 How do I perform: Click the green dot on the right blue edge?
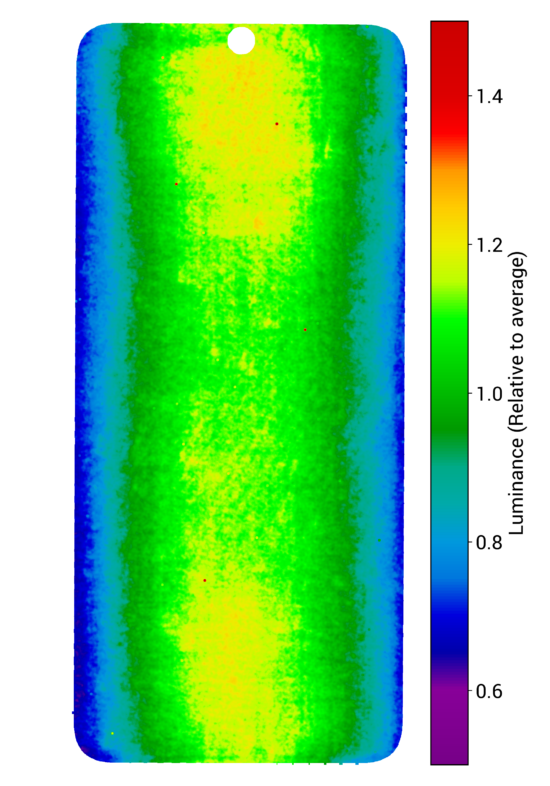coord(379,540)
